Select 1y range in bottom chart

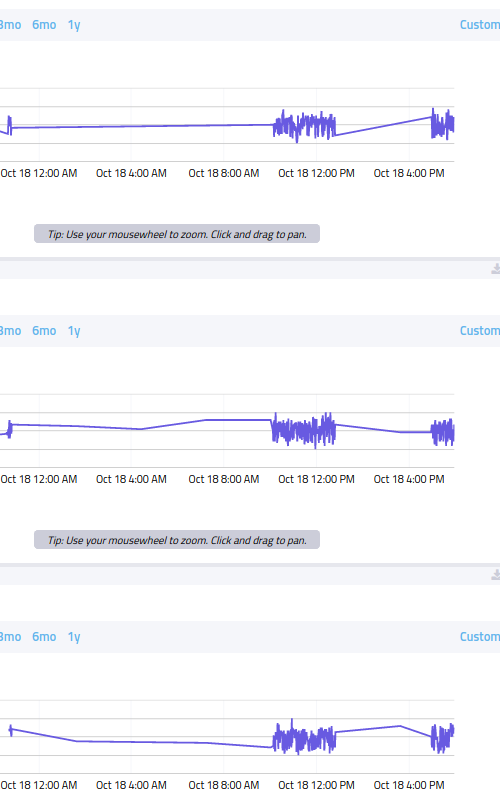click(74, 637)
